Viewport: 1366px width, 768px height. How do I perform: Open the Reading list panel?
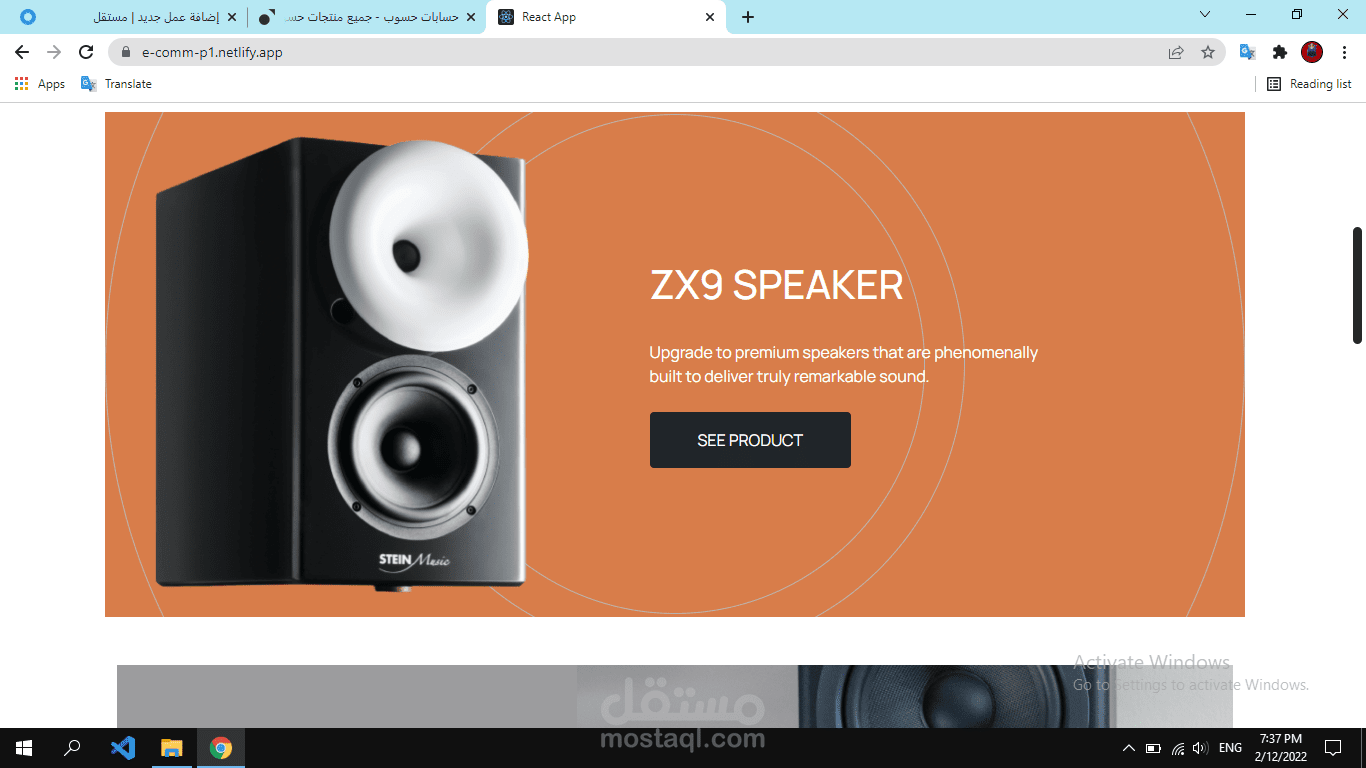pos(1309,84)
